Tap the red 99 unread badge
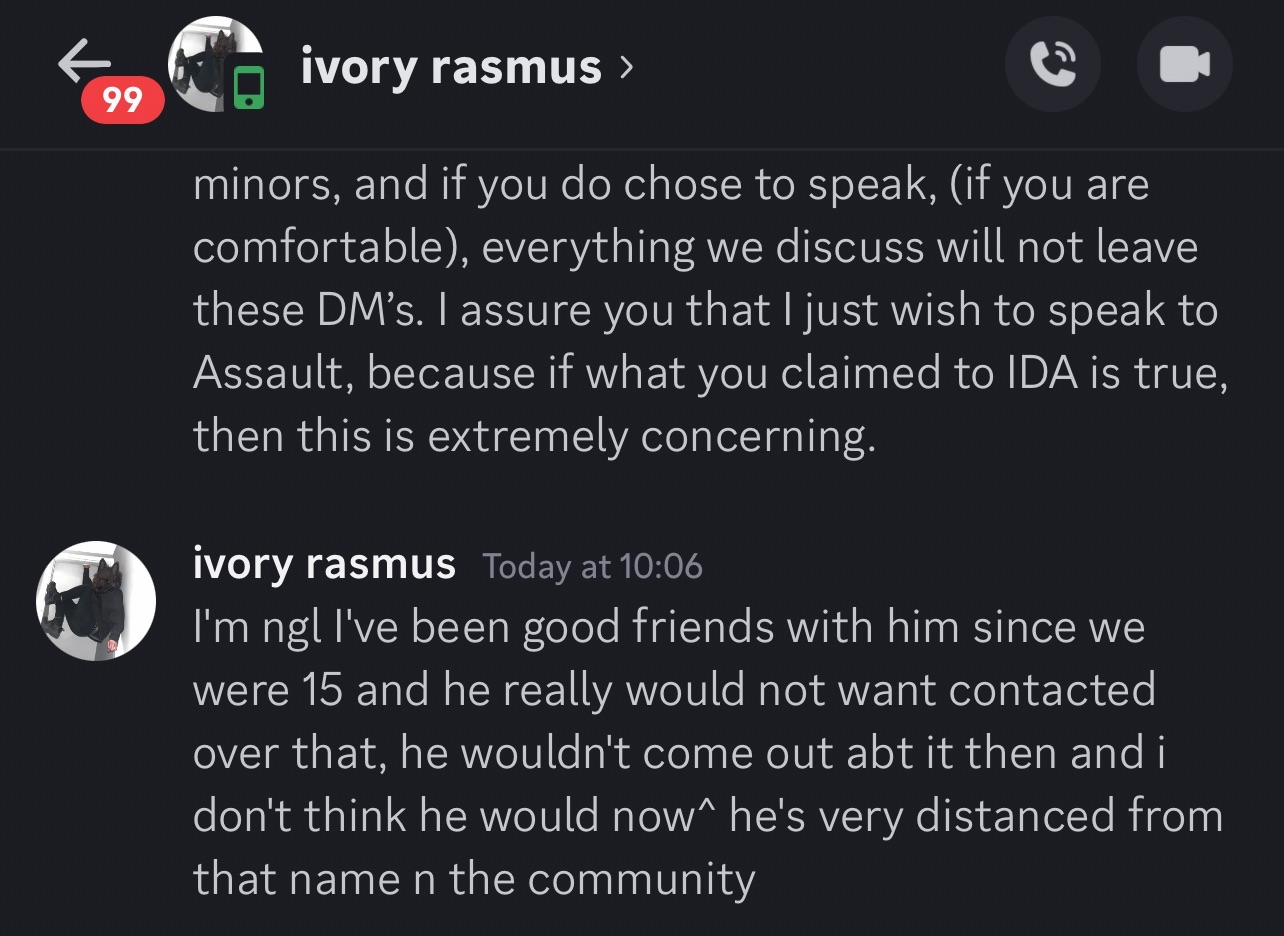 123,100
